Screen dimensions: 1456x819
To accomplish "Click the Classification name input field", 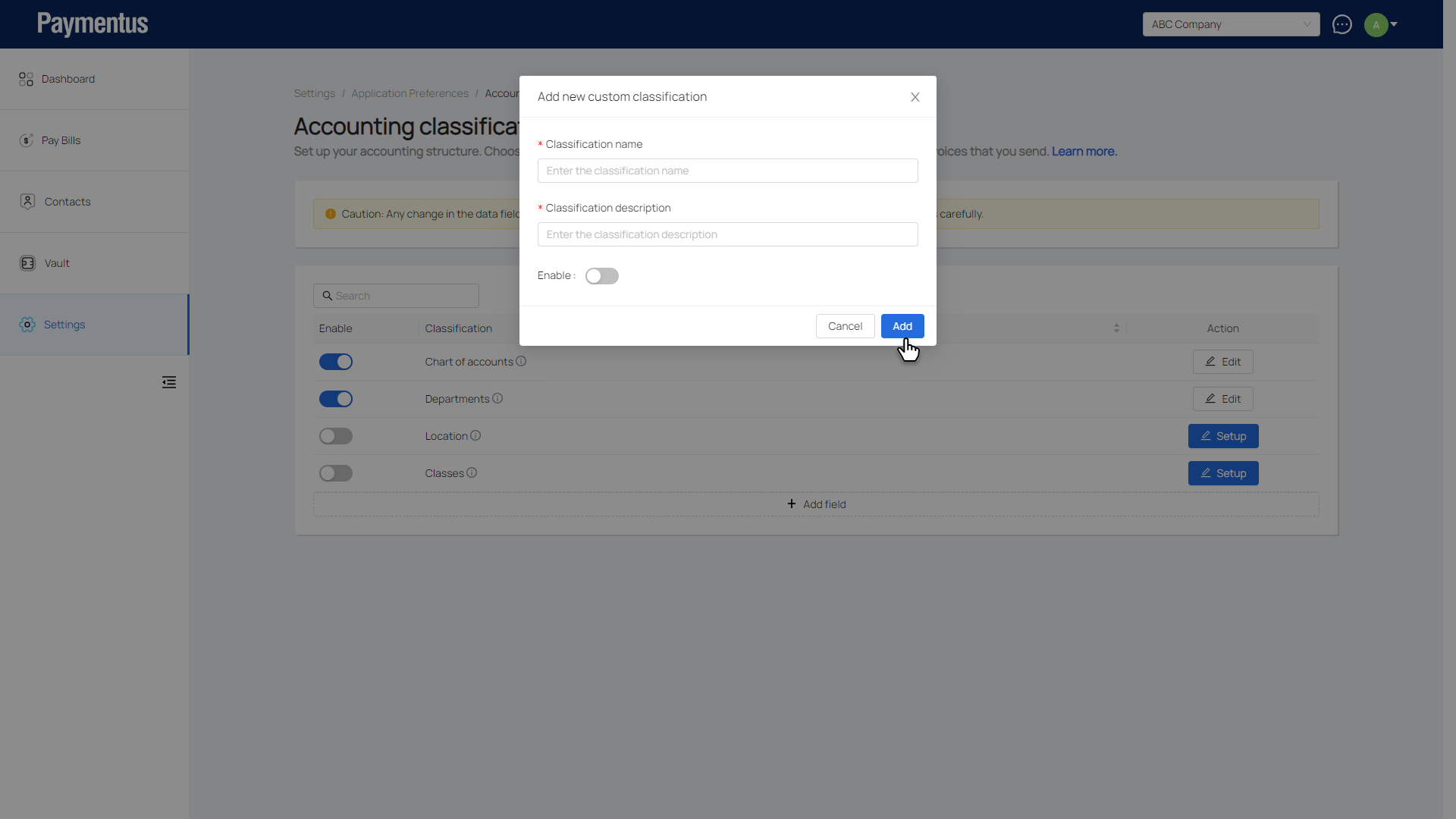I will click(x=727, y=171).
